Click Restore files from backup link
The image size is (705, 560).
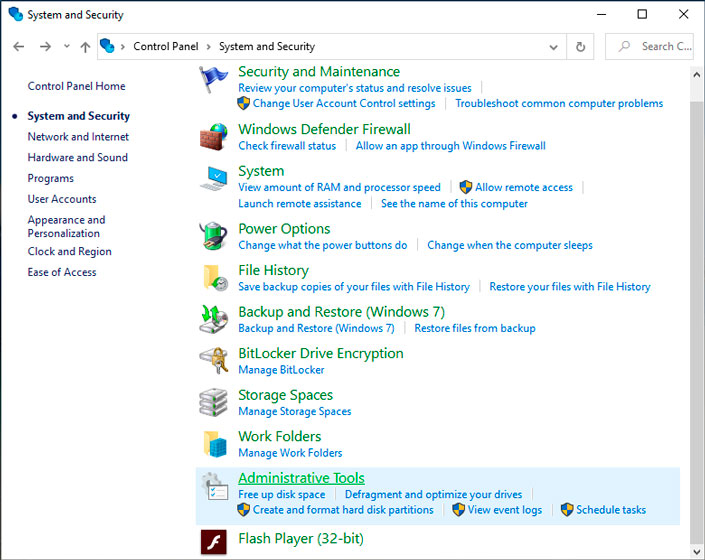475,328
